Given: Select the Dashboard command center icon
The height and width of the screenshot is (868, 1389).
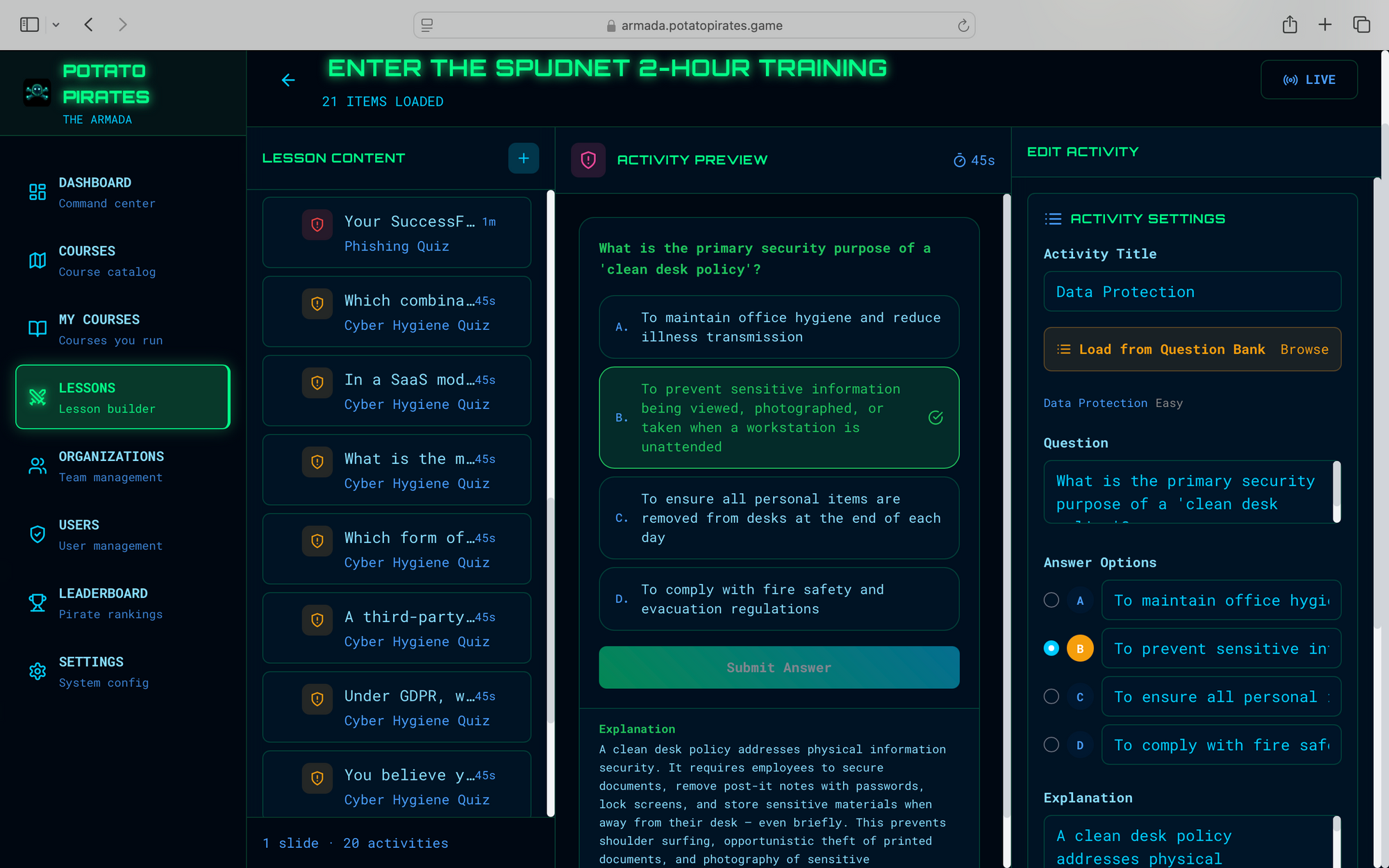Looking at the screenshot, I should [x=37, y=192].
